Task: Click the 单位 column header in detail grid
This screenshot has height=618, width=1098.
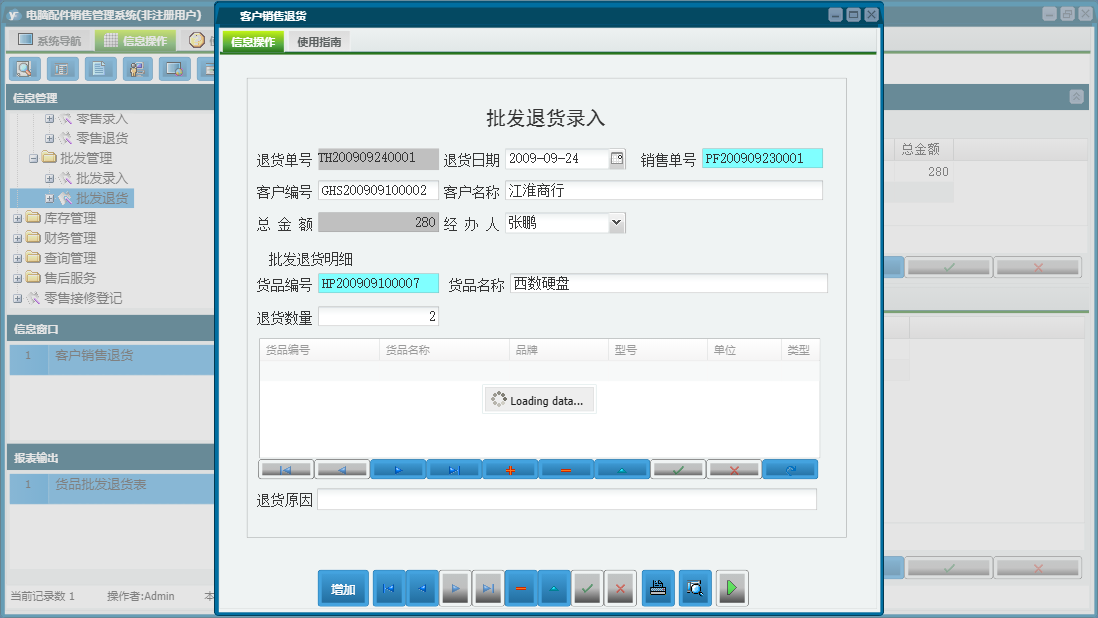Action: pos(744,350)
